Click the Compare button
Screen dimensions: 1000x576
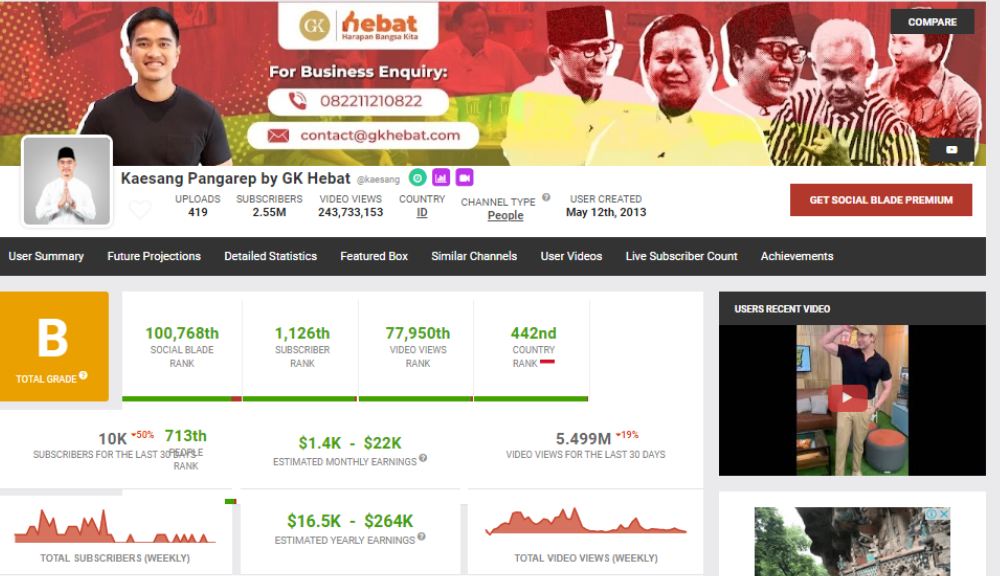click(x=932, y=22)
